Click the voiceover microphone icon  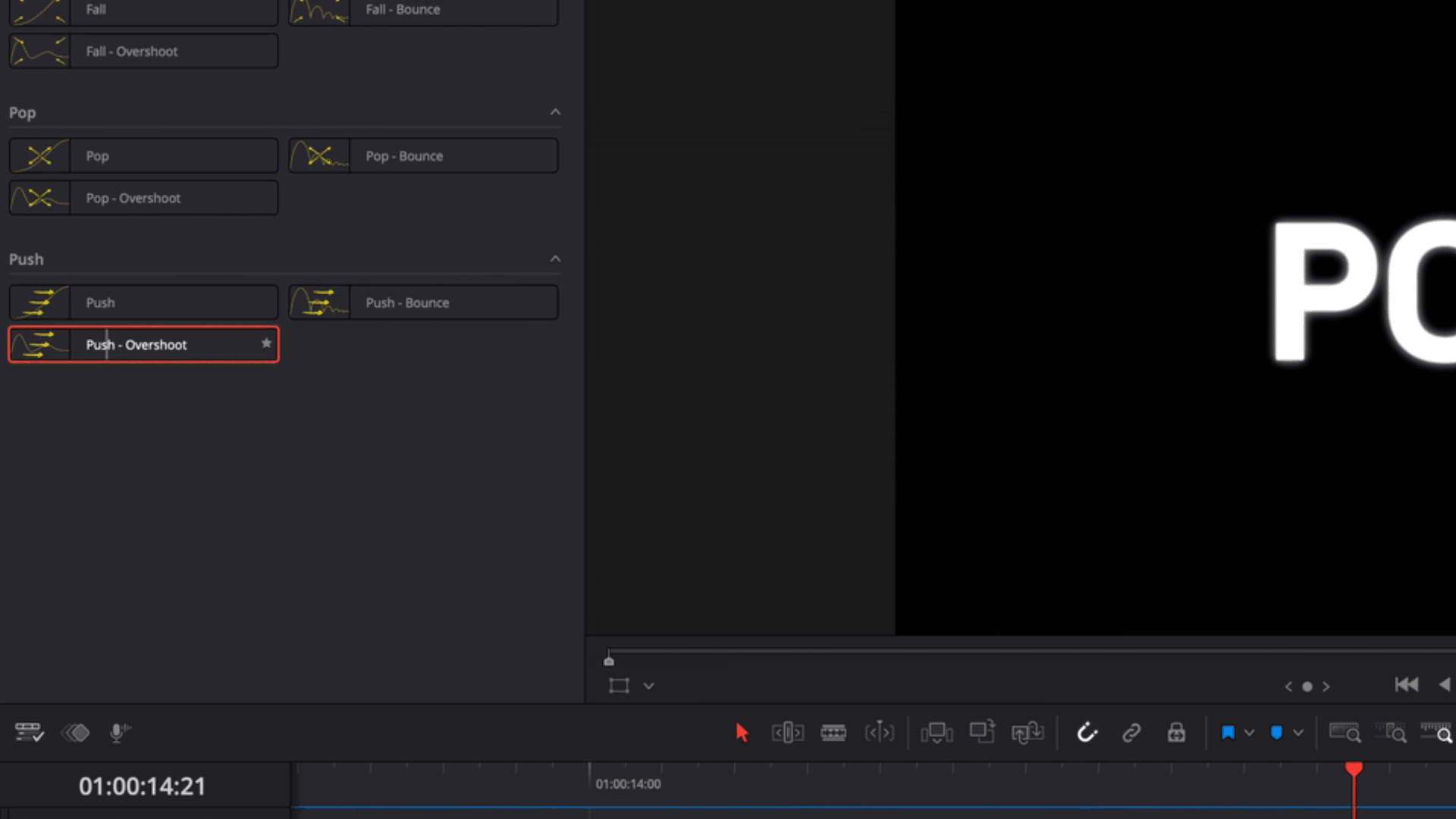coord(119,733)
